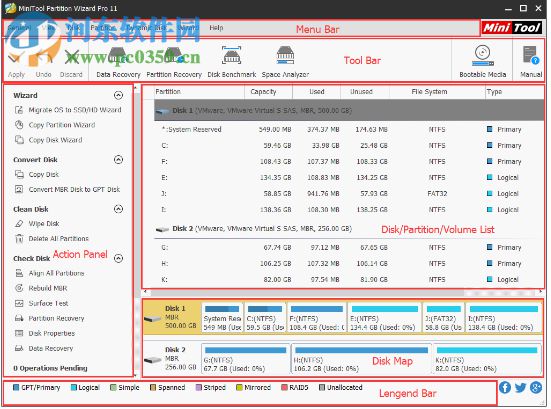Select the F: partition row in list
Viewport: 551px width, 409px height.
click(x=349, y=162)
